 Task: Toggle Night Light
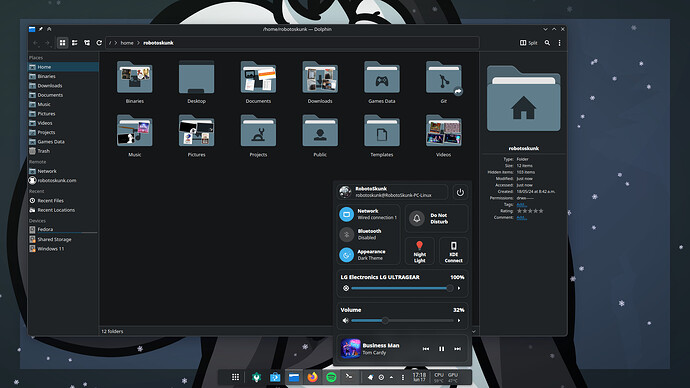tap(419, 251)
